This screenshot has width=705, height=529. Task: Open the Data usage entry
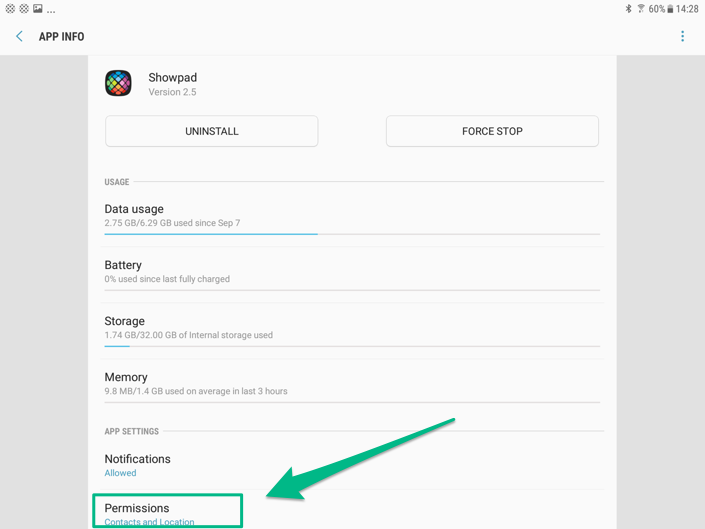[x=352, y=219]
